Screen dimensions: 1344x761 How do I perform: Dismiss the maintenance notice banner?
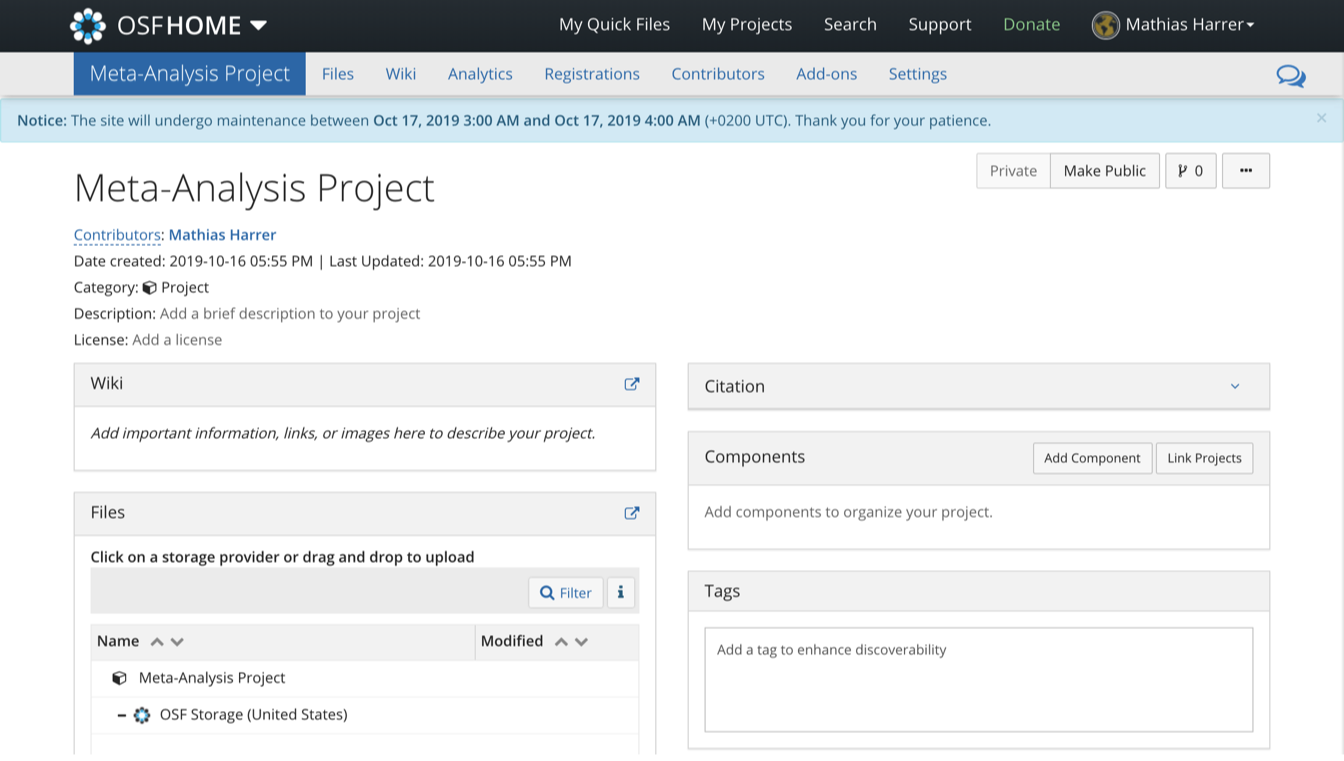click(x=1321, y=118)
